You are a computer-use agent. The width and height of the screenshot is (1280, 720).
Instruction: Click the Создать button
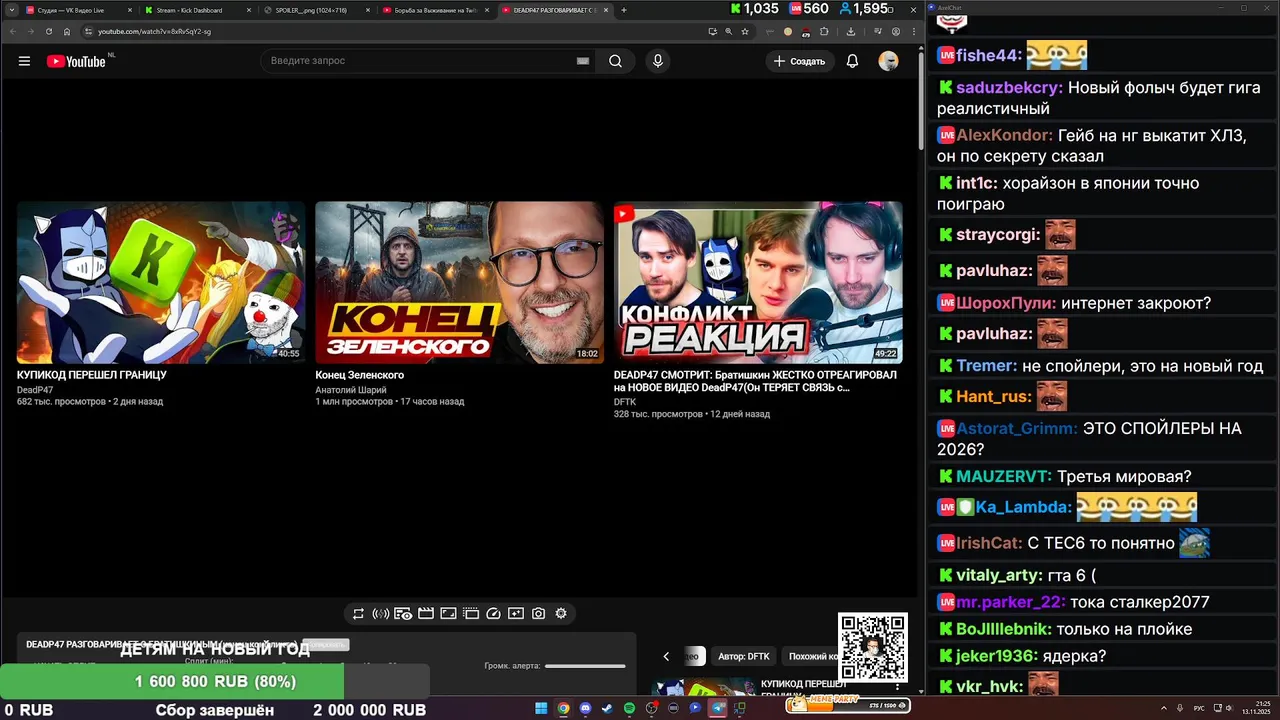tap(800, 61)
